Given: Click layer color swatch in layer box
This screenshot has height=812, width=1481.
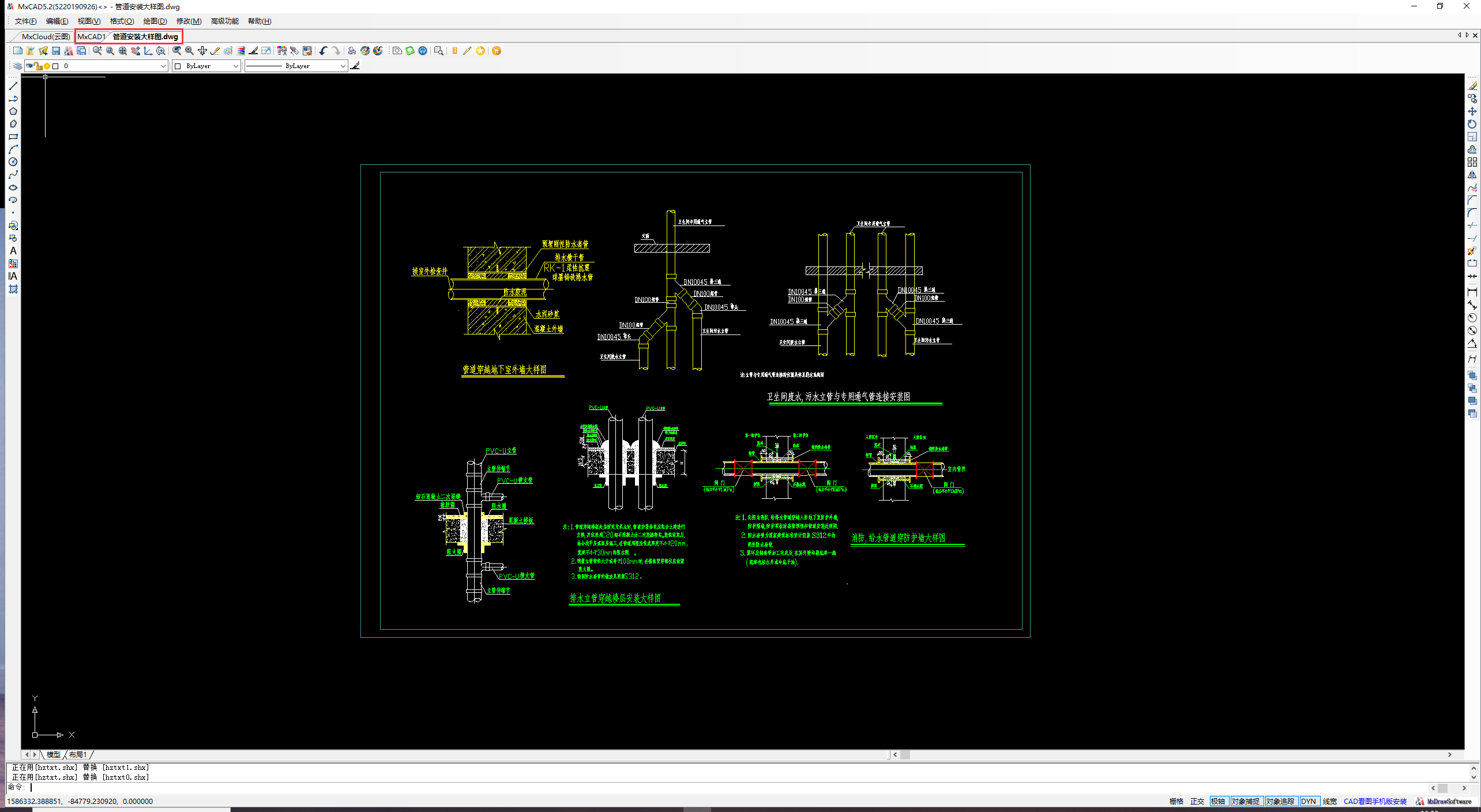Looking at the screenshot, I should [55, 66].
